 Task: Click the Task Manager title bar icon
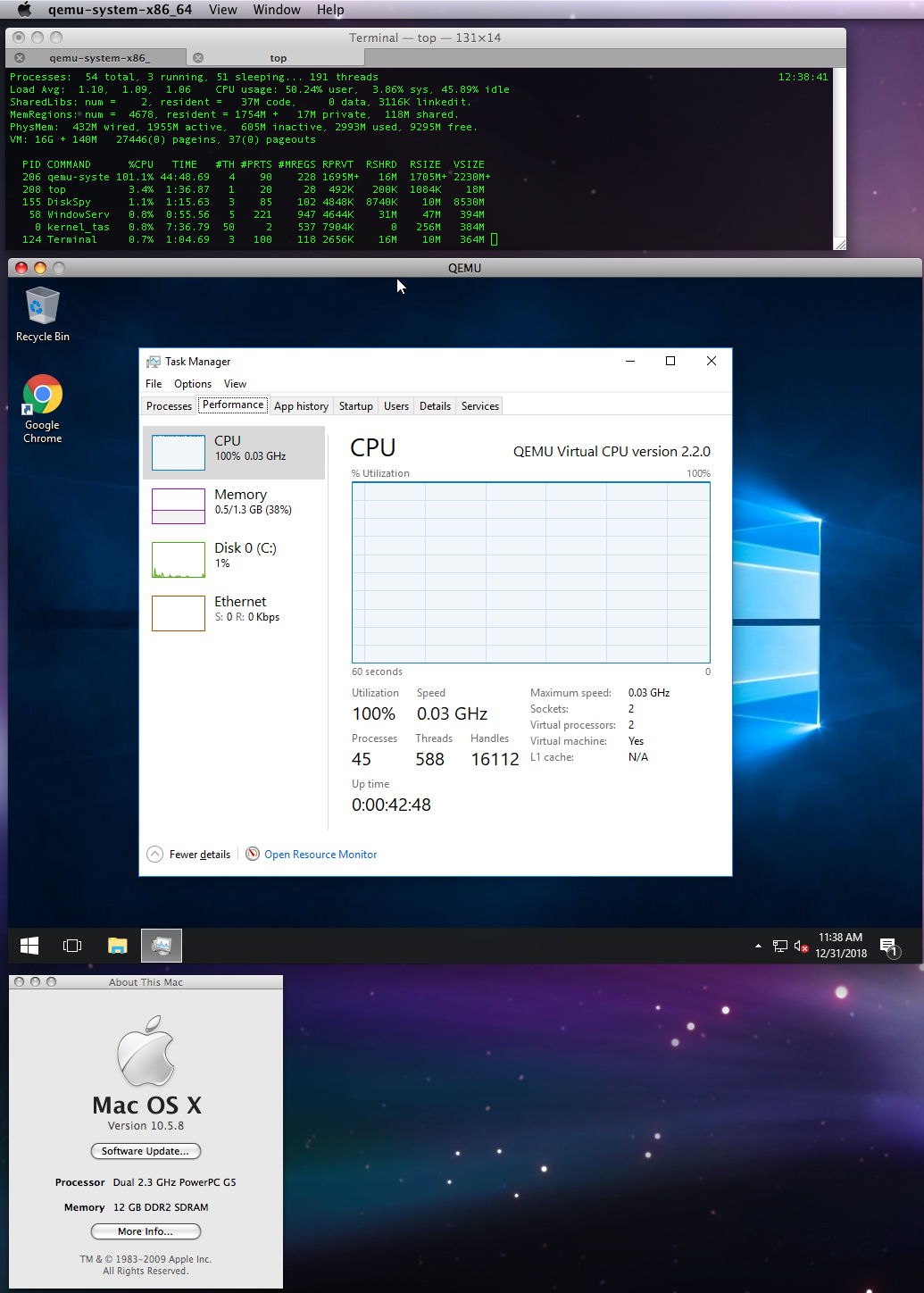(x=154, y=362)
